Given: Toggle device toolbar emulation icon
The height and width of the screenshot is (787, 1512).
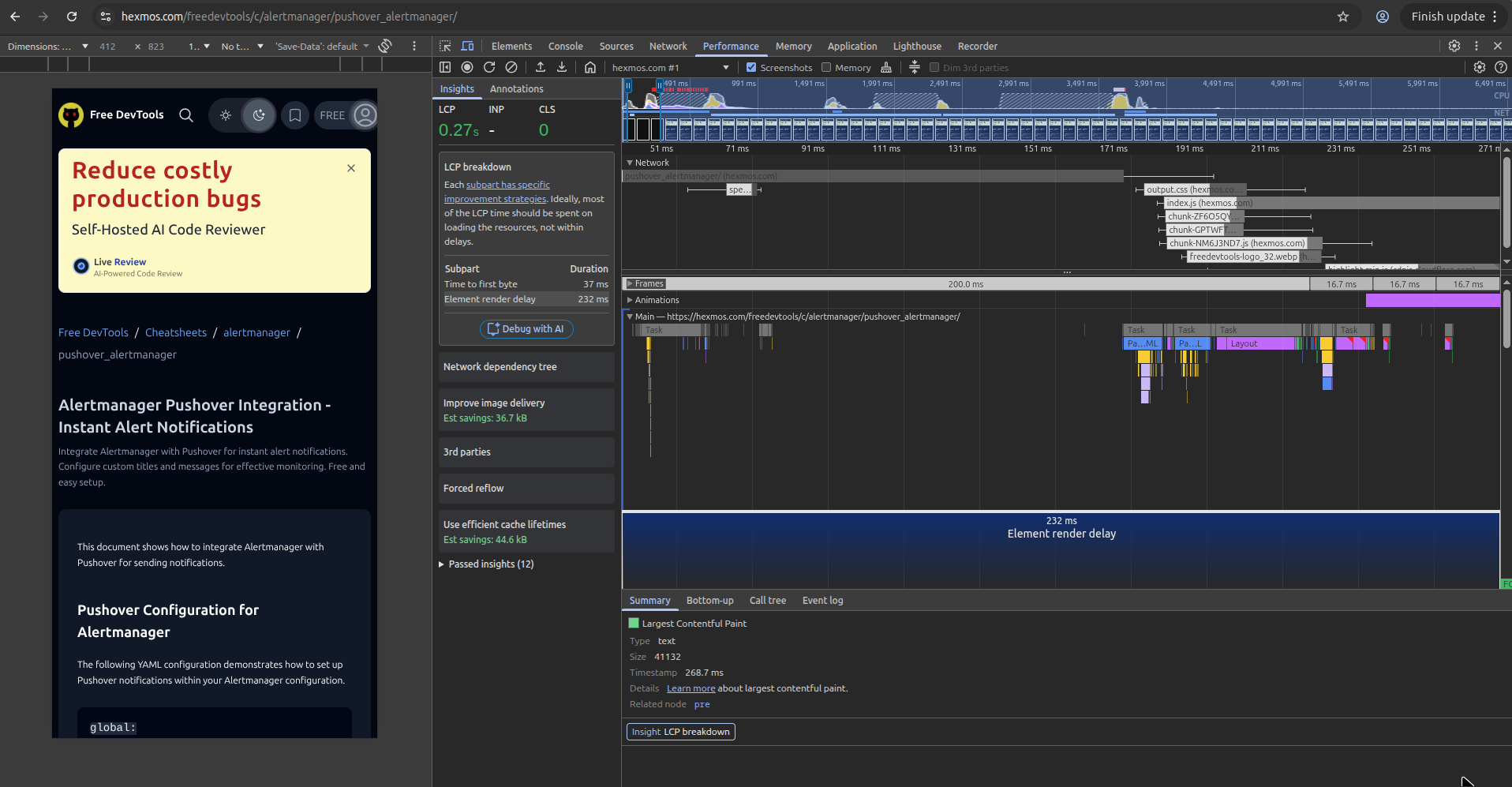Looking at the screenshot, I should (467, 47).
